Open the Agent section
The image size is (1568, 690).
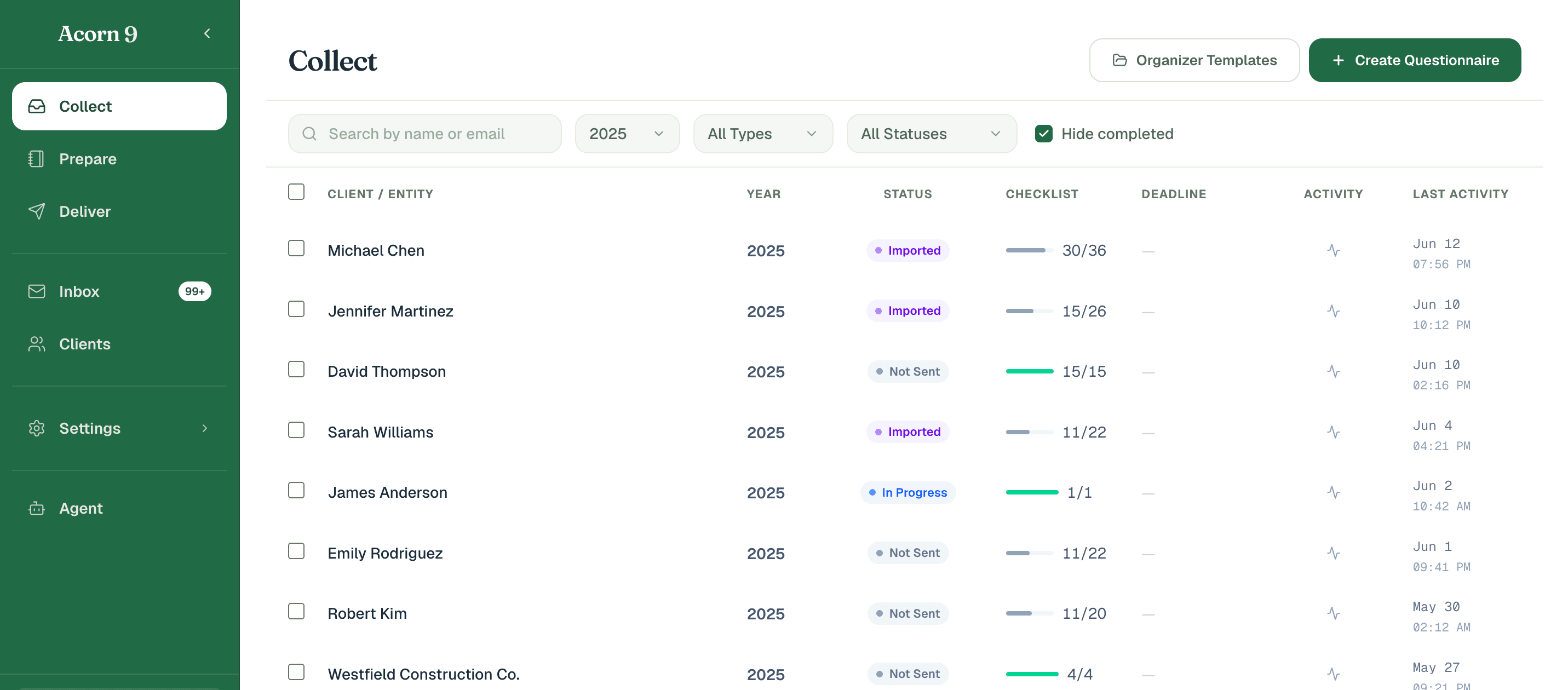pos(119,508)
